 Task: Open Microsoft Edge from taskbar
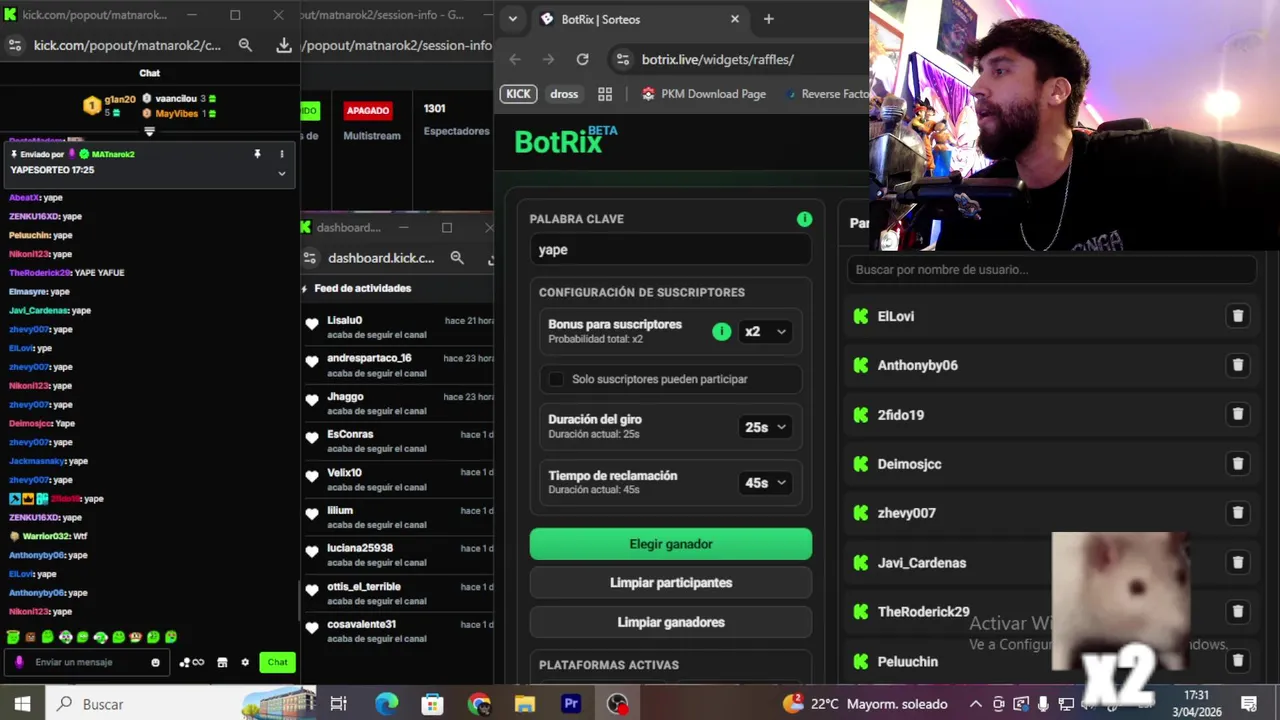coord(386,704)
